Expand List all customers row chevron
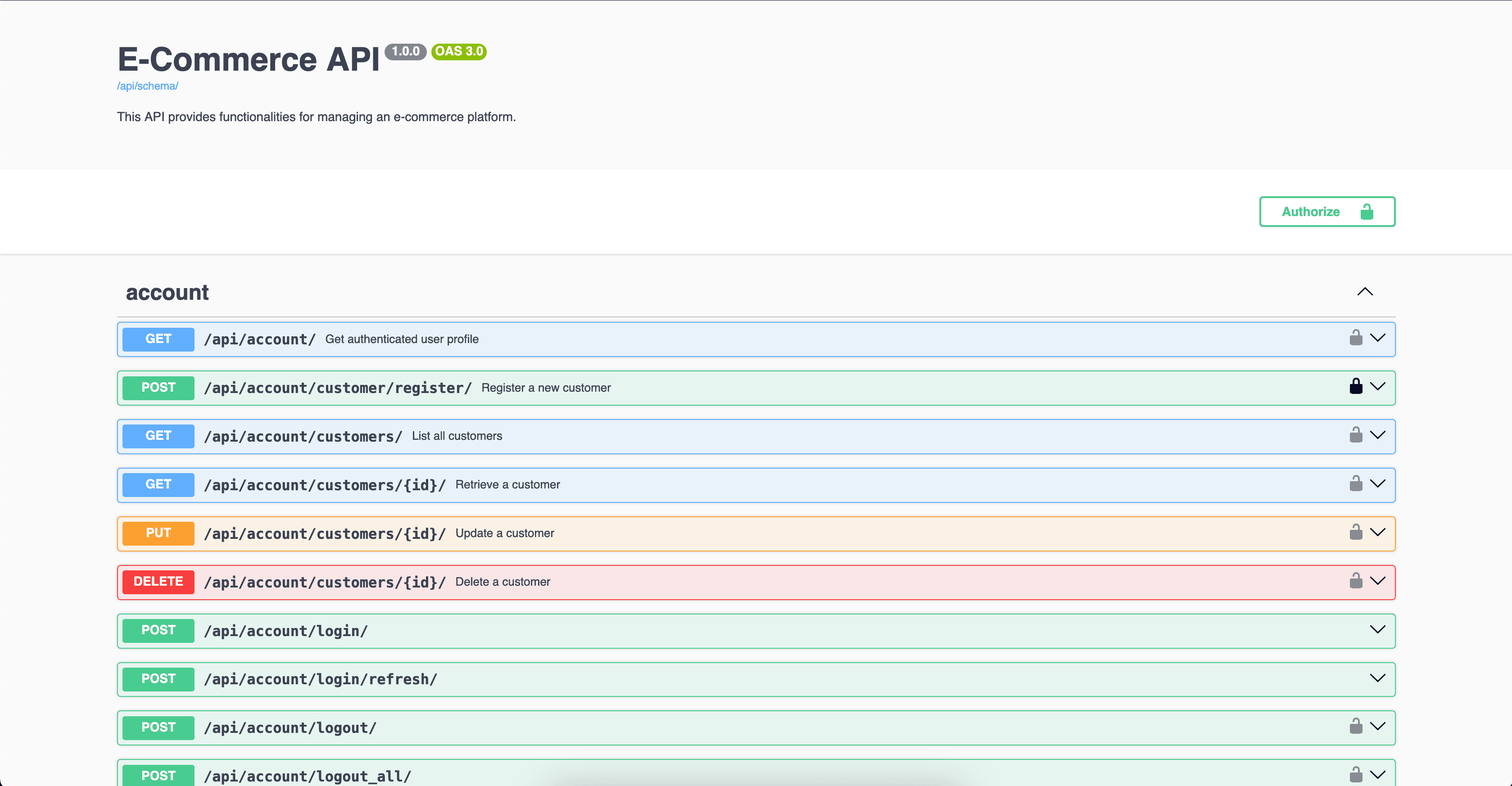Screen dimensions: 1512x786 1377,436
